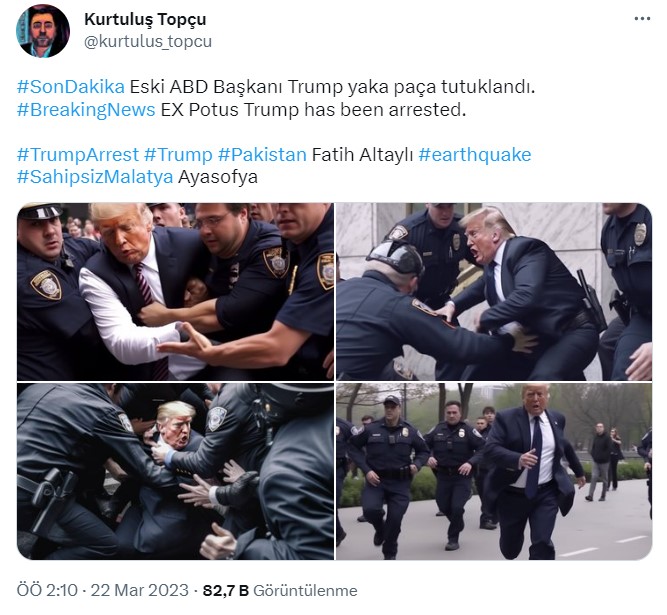Click Kurtuluş Topçu's profile avatar

pos(43,31)
